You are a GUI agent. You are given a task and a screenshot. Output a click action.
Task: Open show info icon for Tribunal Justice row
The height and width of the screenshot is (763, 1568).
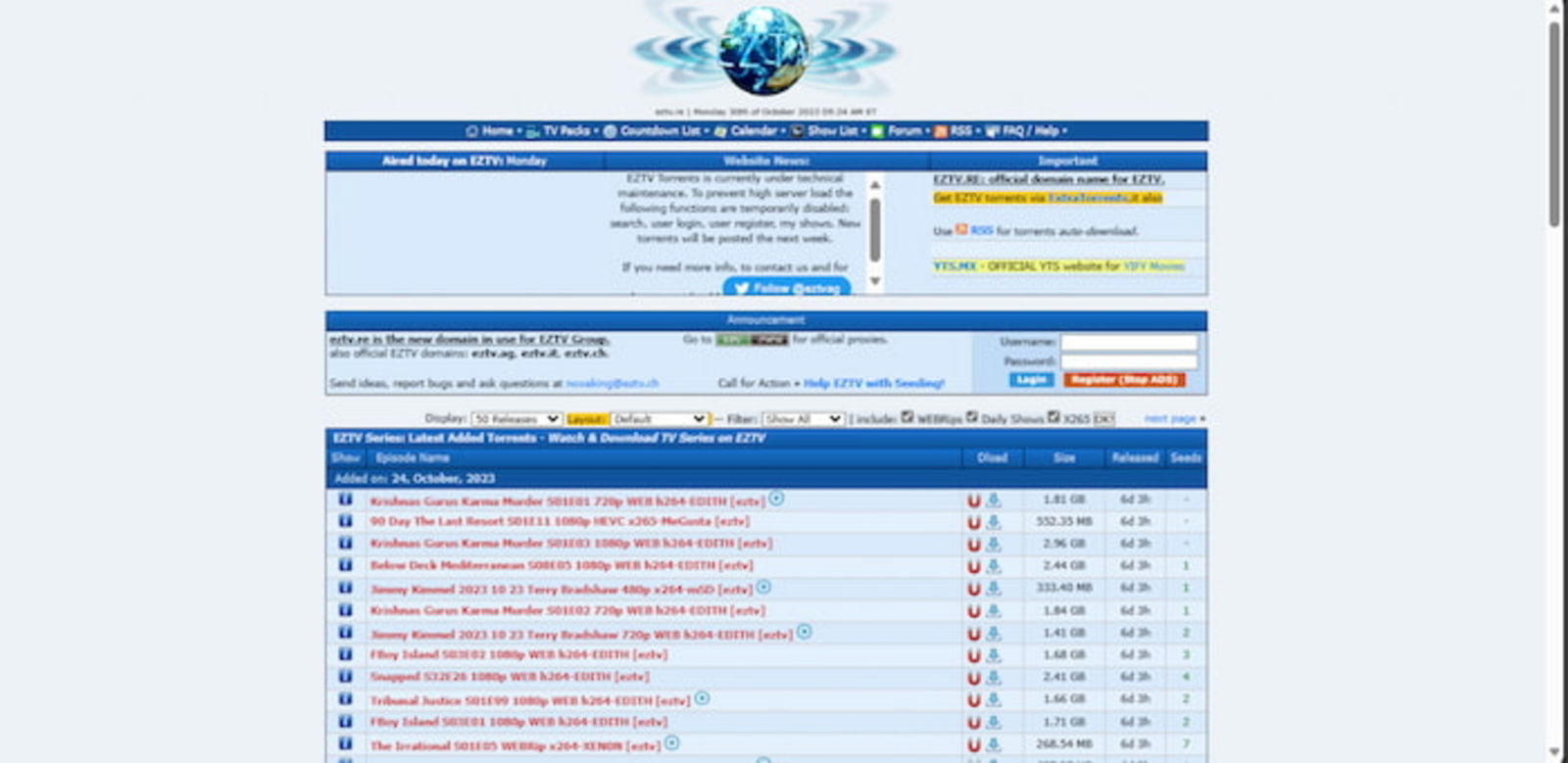(345, 699)
